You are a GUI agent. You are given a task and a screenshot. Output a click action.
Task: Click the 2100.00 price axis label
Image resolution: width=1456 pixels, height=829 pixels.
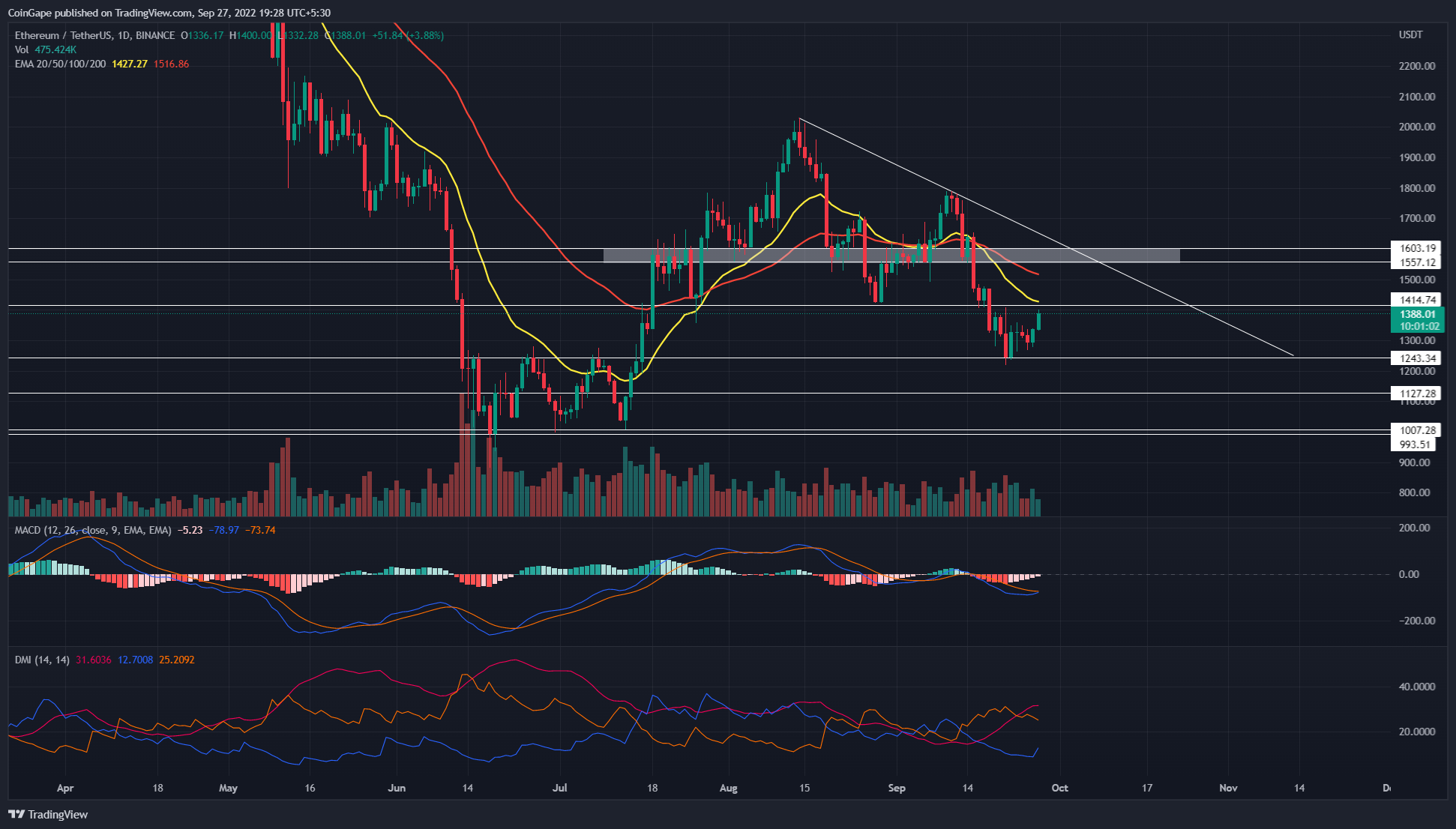pos(1417,97)
